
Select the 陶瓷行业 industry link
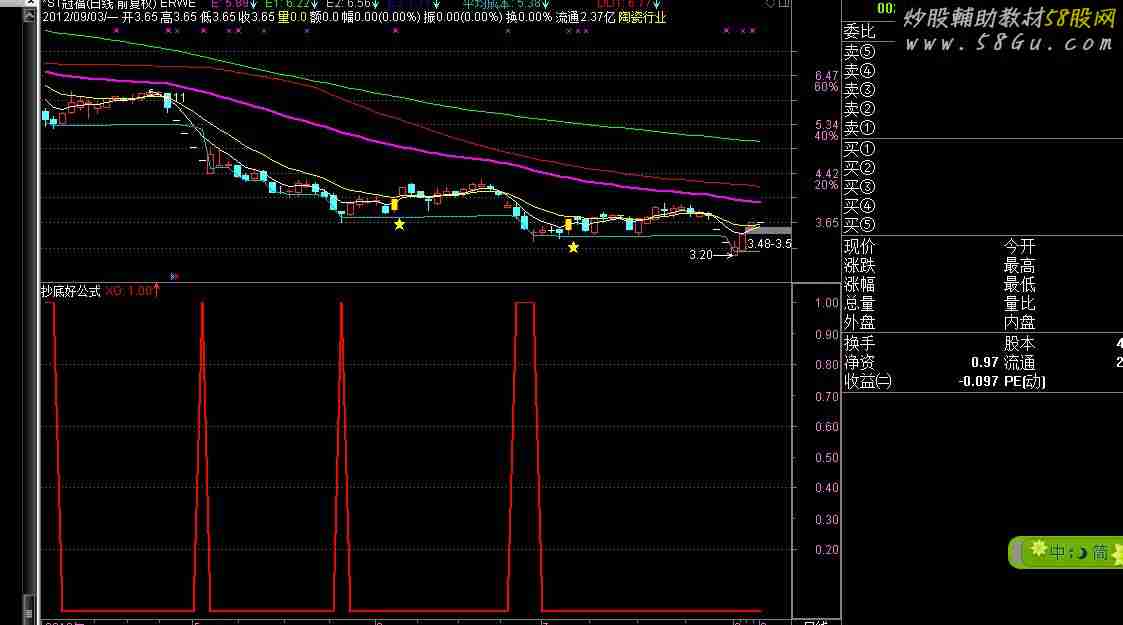641,17
